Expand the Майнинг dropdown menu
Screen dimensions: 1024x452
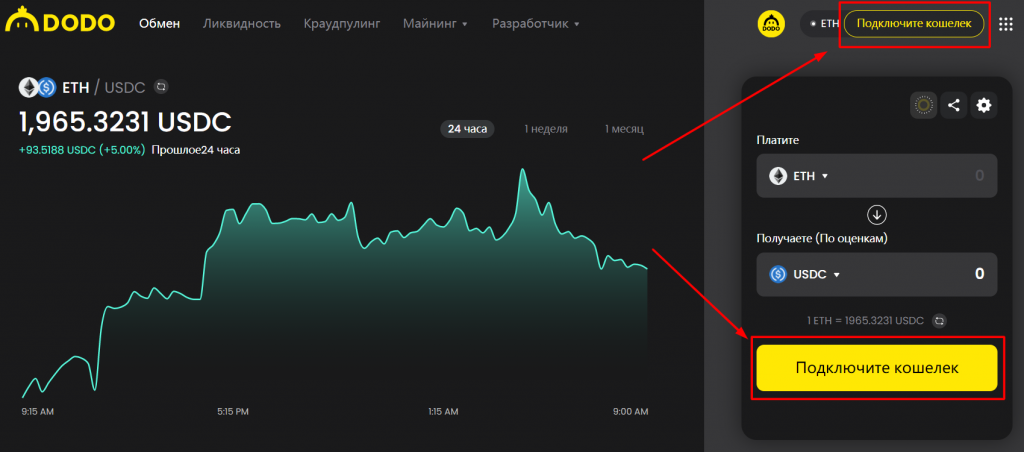click(436, 24)
